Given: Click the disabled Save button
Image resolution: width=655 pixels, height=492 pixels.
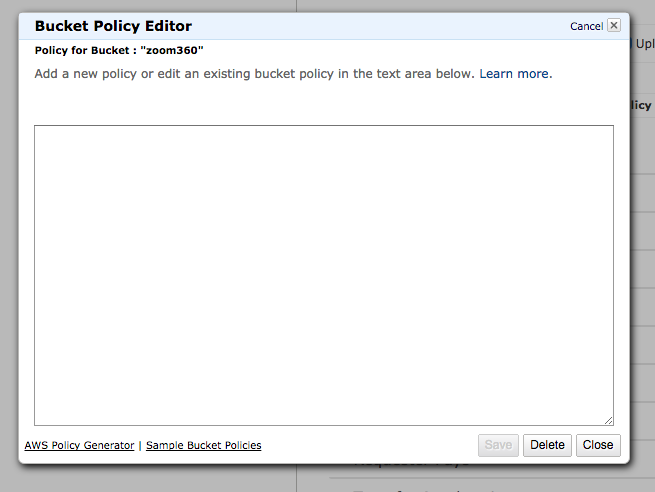Looking at the screenshot, I should click(498, 445).
